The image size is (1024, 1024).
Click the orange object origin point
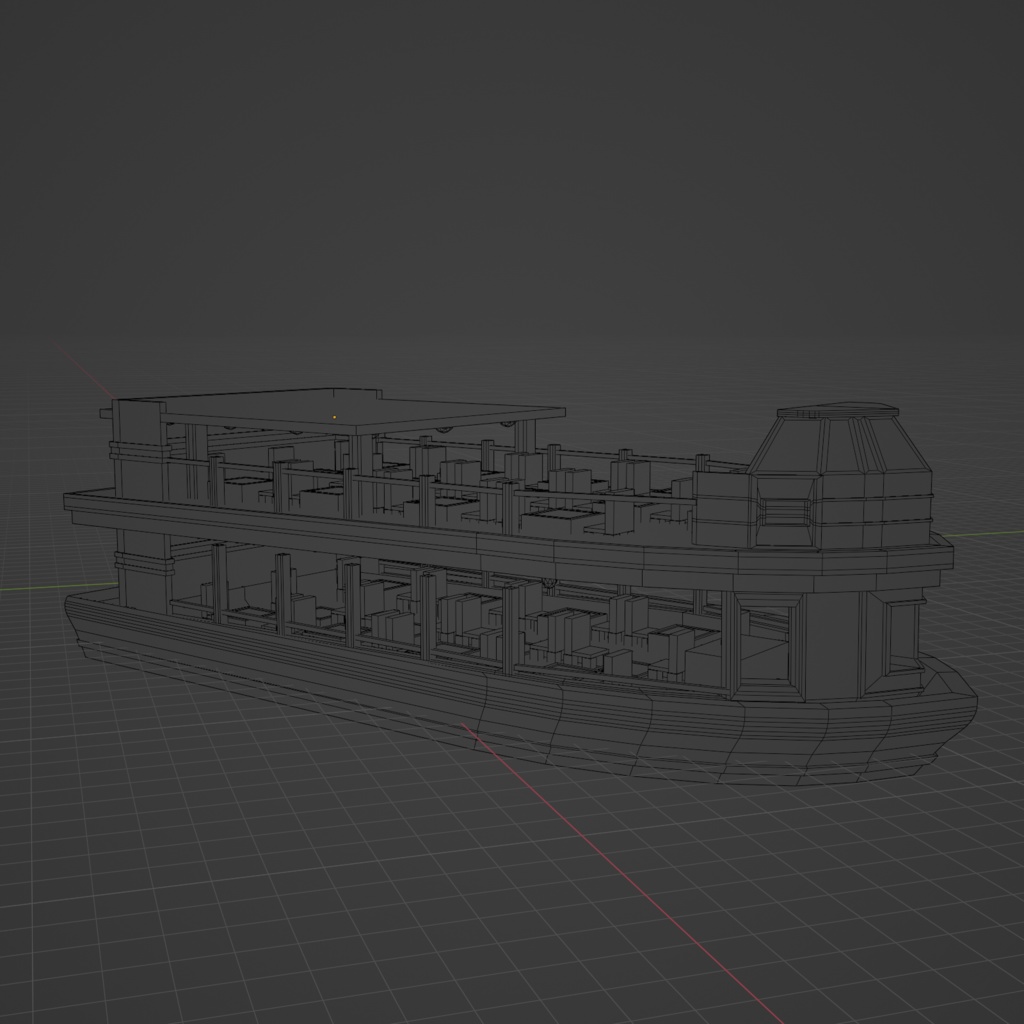[334, 417]
